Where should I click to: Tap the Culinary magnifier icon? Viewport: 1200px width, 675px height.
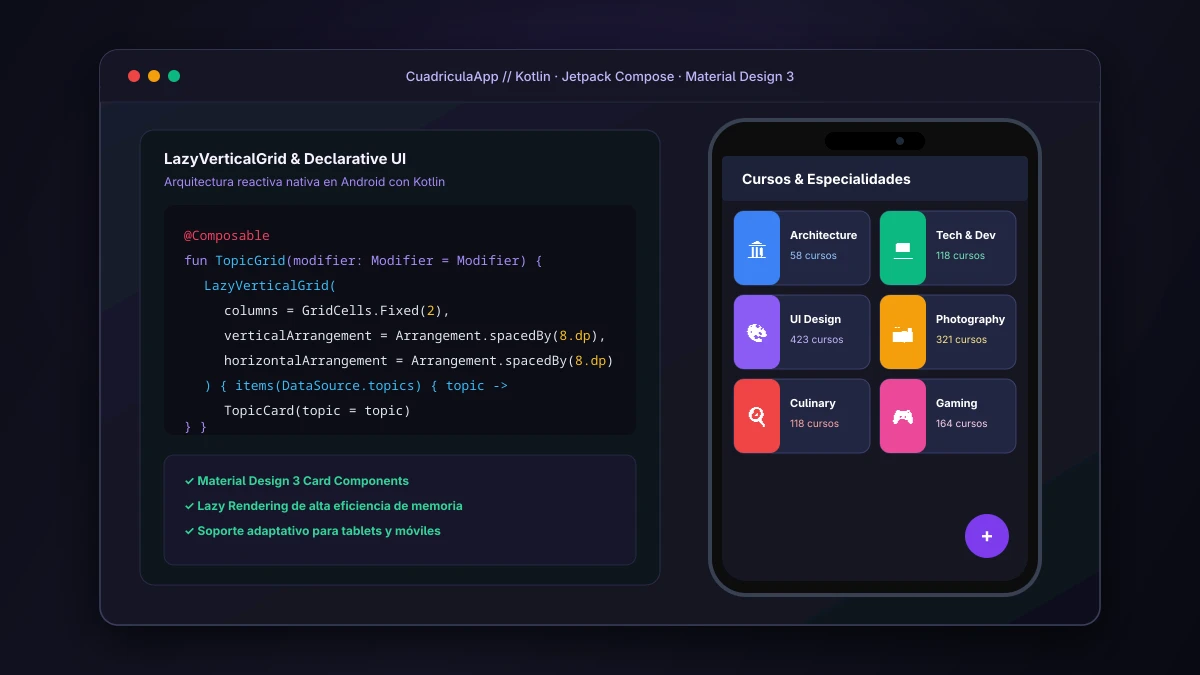click(x=757, y=417)
